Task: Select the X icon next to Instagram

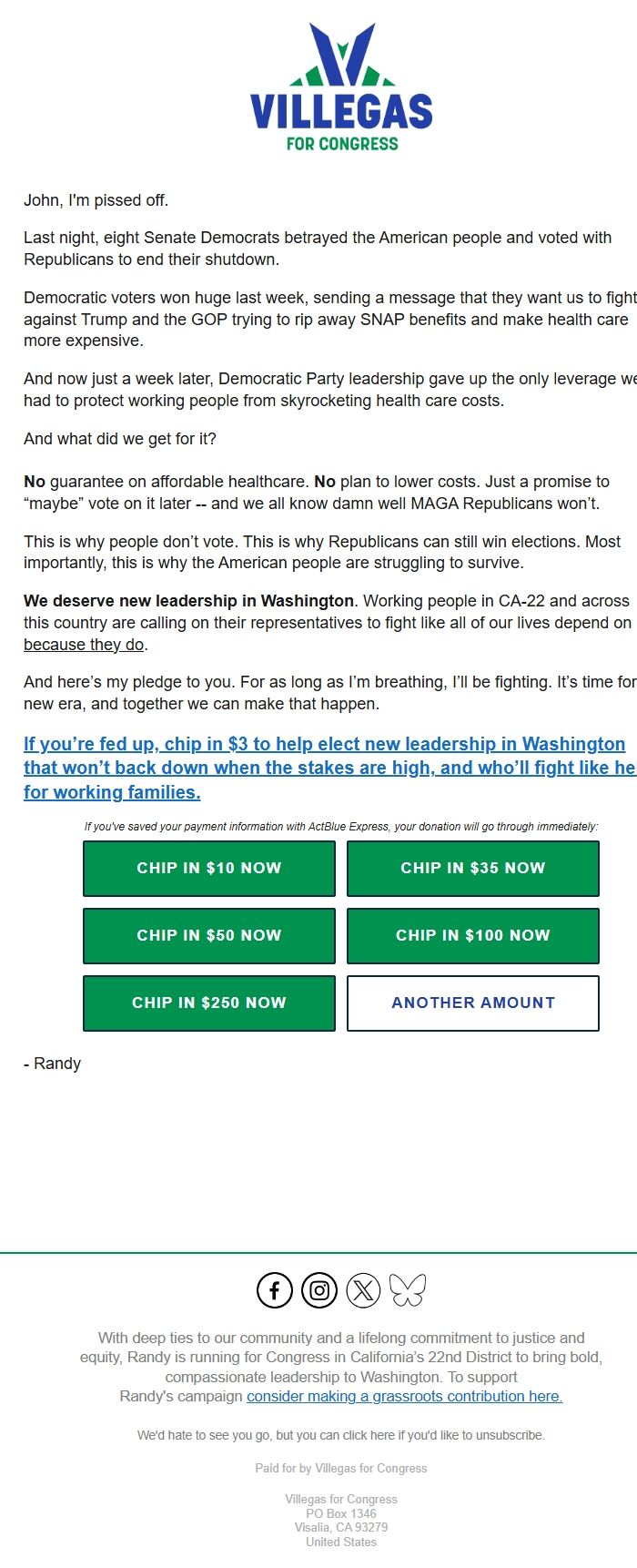Action: 364,1289
